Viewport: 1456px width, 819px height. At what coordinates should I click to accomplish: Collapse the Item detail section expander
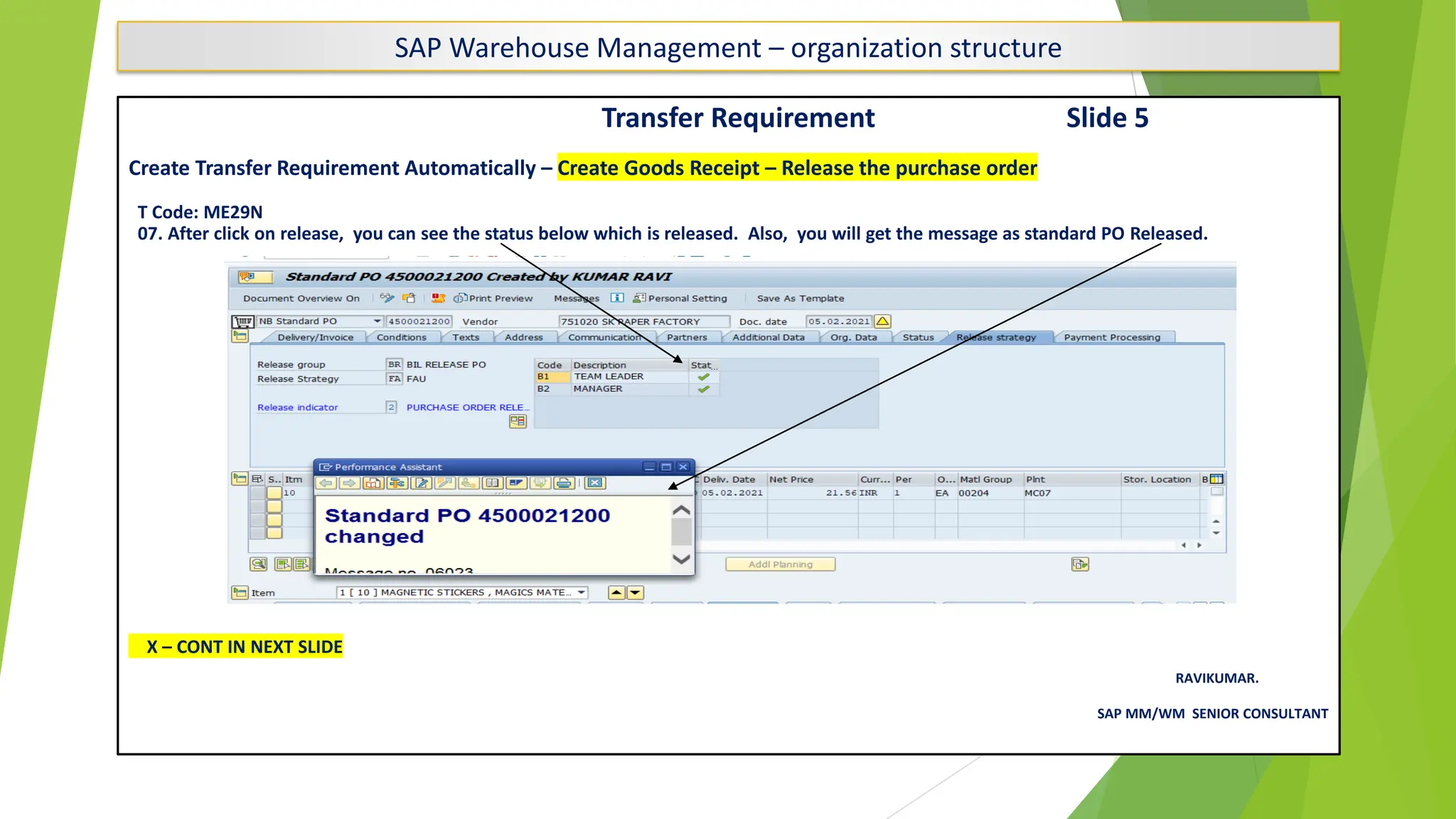click(240, 592)
